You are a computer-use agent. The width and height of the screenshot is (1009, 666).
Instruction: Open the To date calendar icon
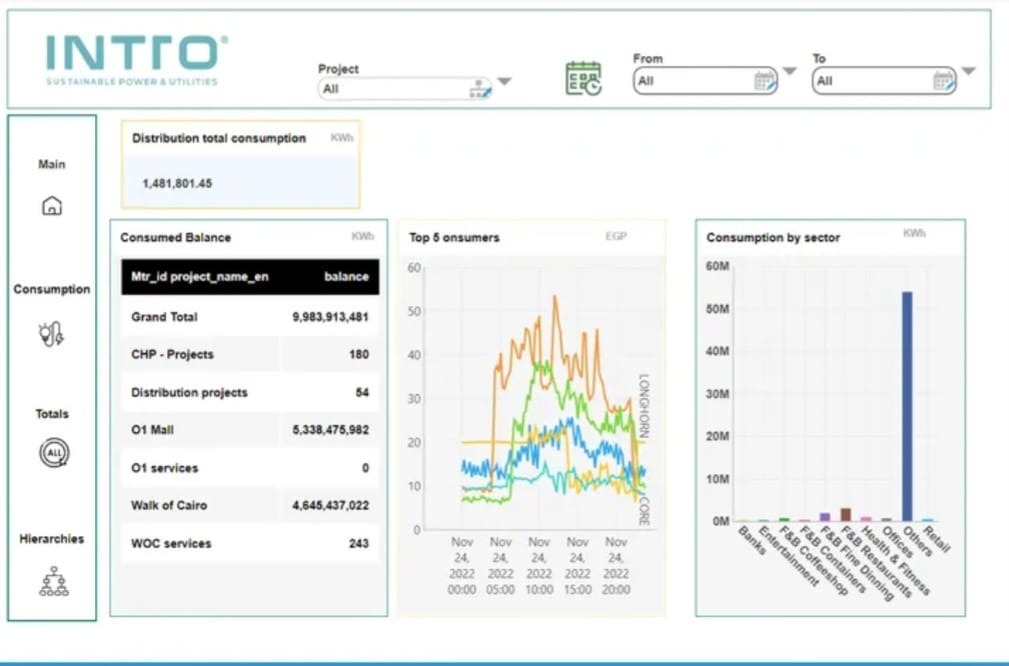pos(942,81)
